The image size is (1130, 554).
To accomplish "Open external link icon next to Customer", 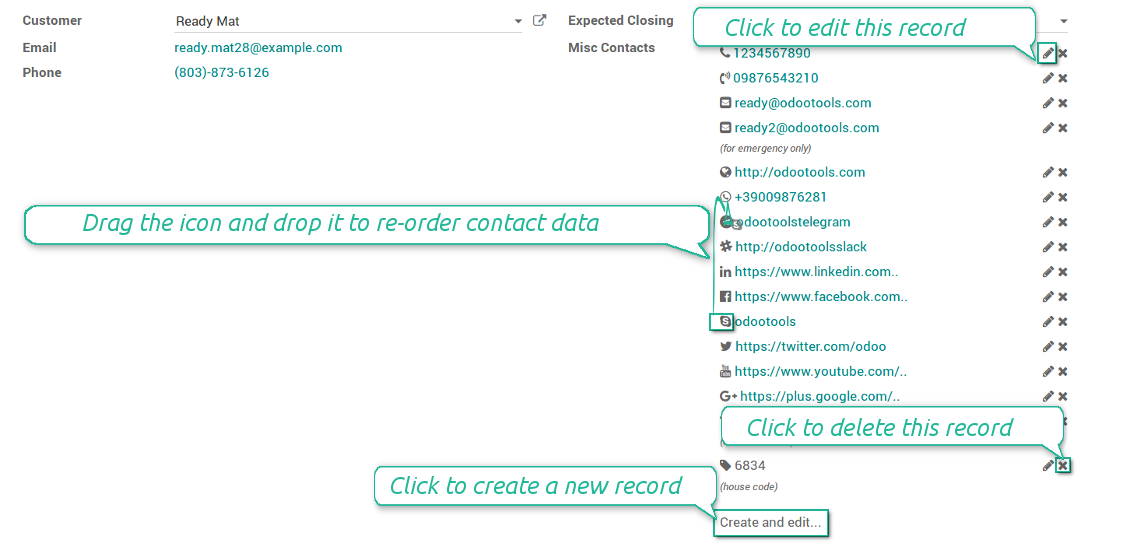I will pyautogui.click(x=540, y=20).
